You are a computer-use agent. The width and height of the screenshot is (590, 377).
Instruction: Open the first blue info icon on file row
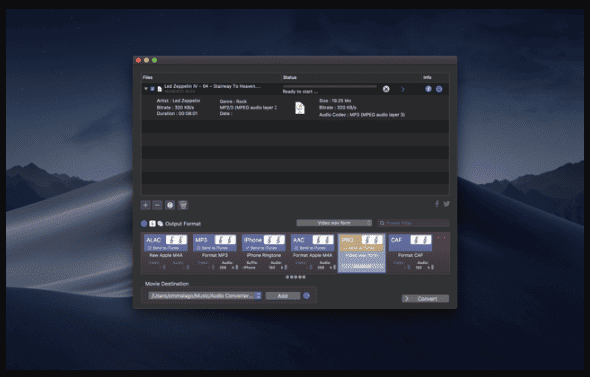coord(428,89)
